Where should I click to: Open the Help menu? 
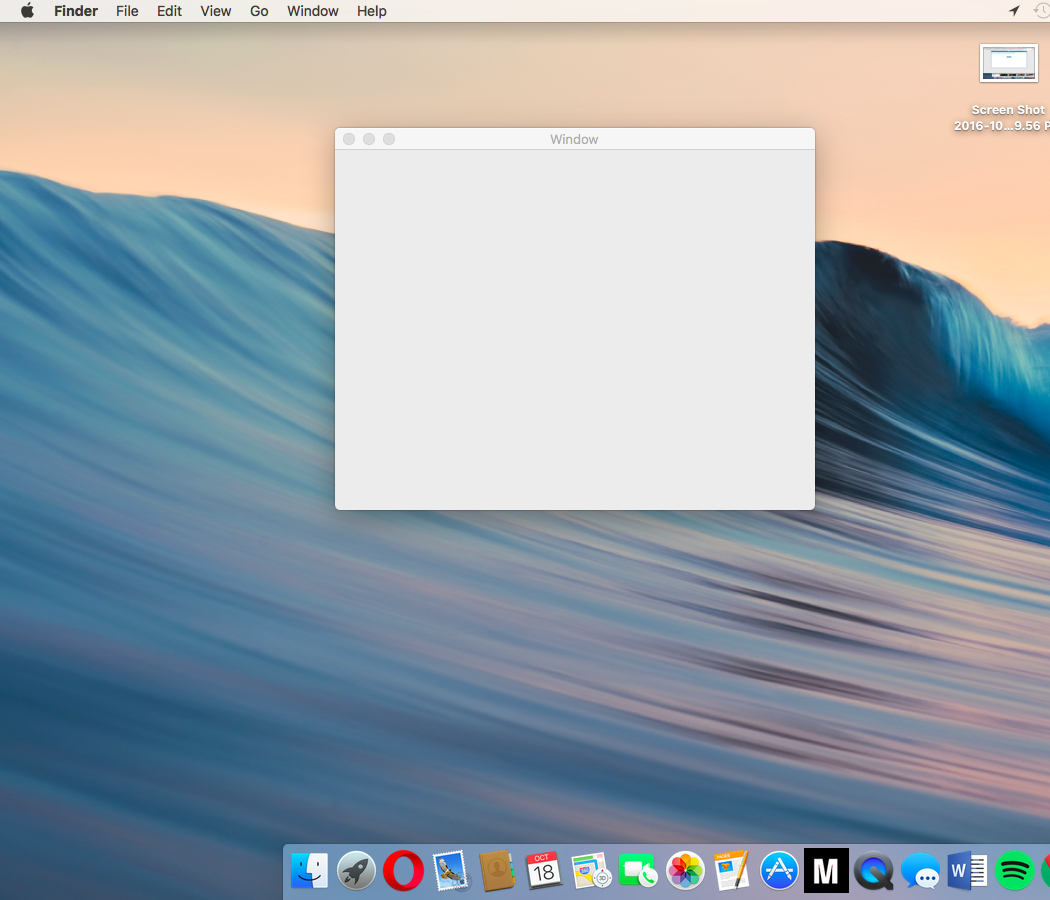coord(372,11)
